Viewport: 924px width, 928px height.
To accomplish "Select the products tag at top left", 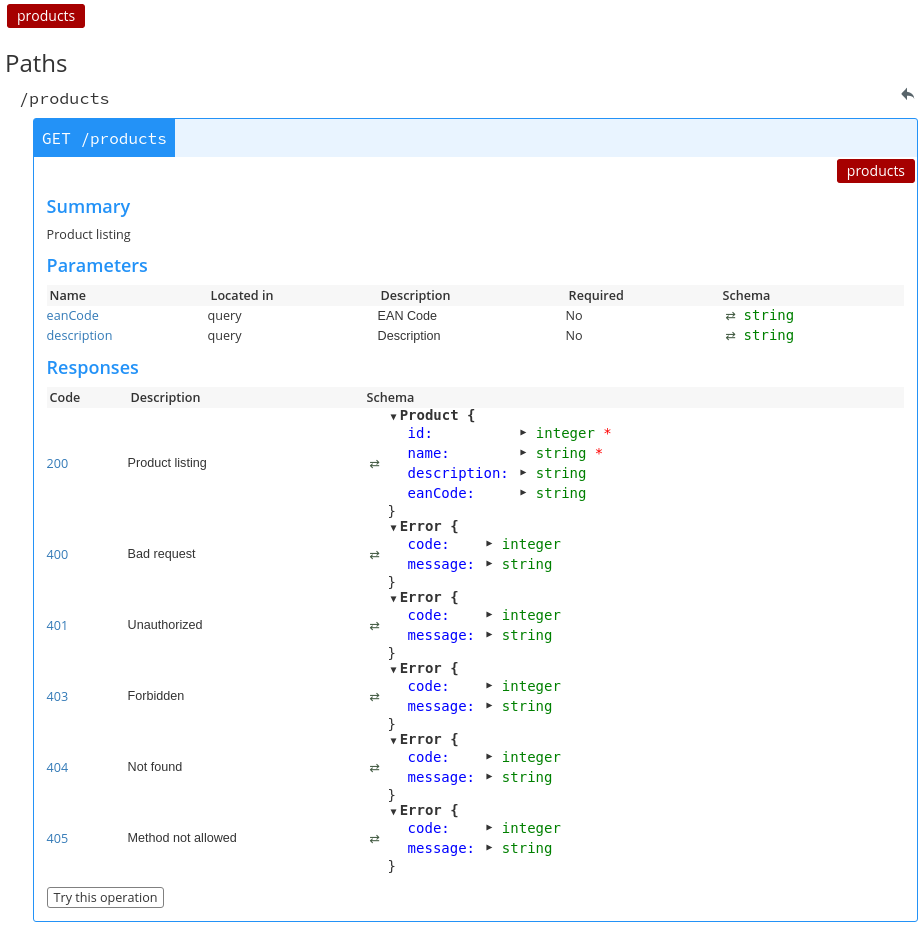I will 46,16.
